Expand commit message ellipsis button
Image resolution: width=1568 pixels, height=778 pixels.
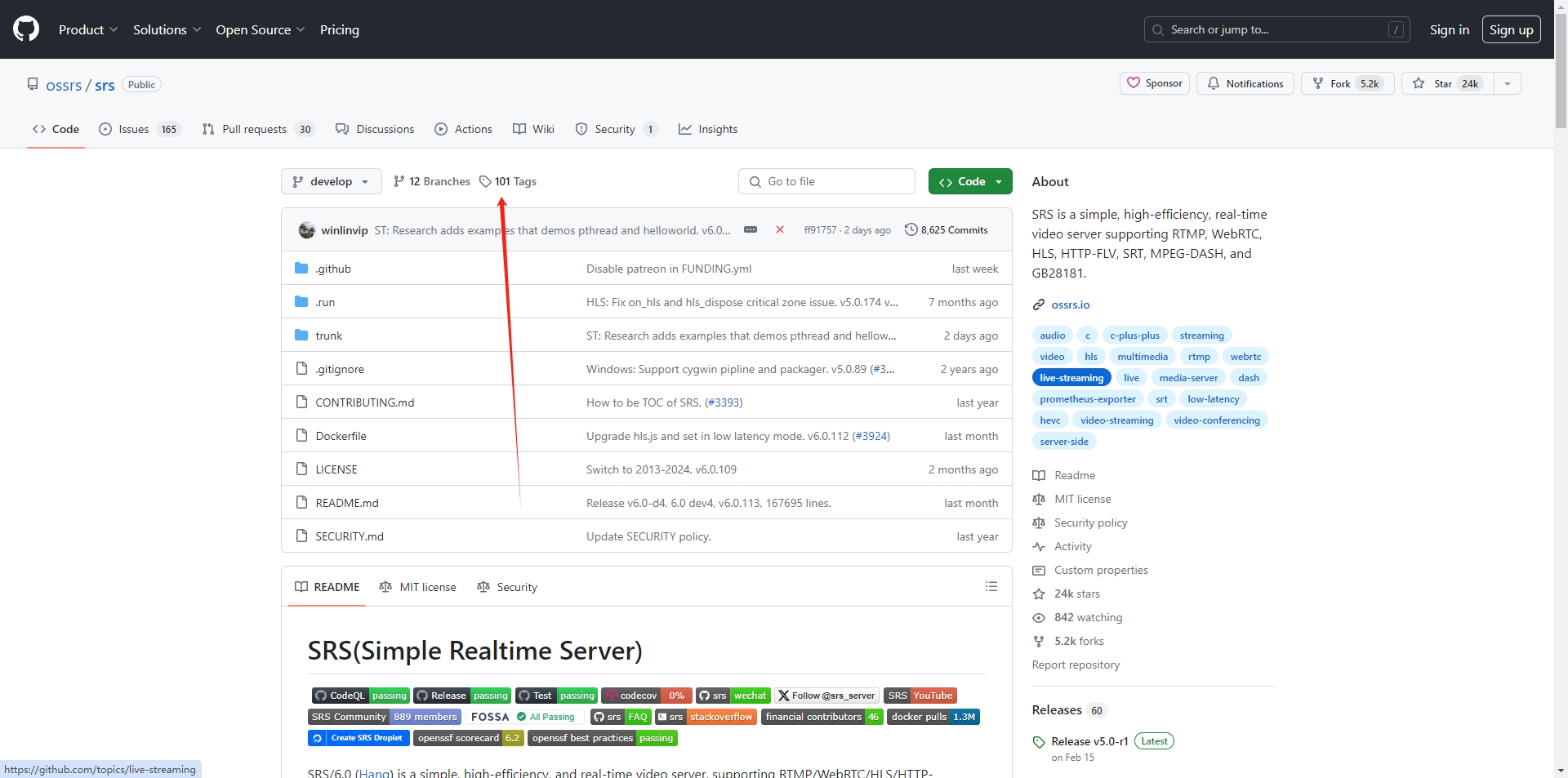coord(751,230)
